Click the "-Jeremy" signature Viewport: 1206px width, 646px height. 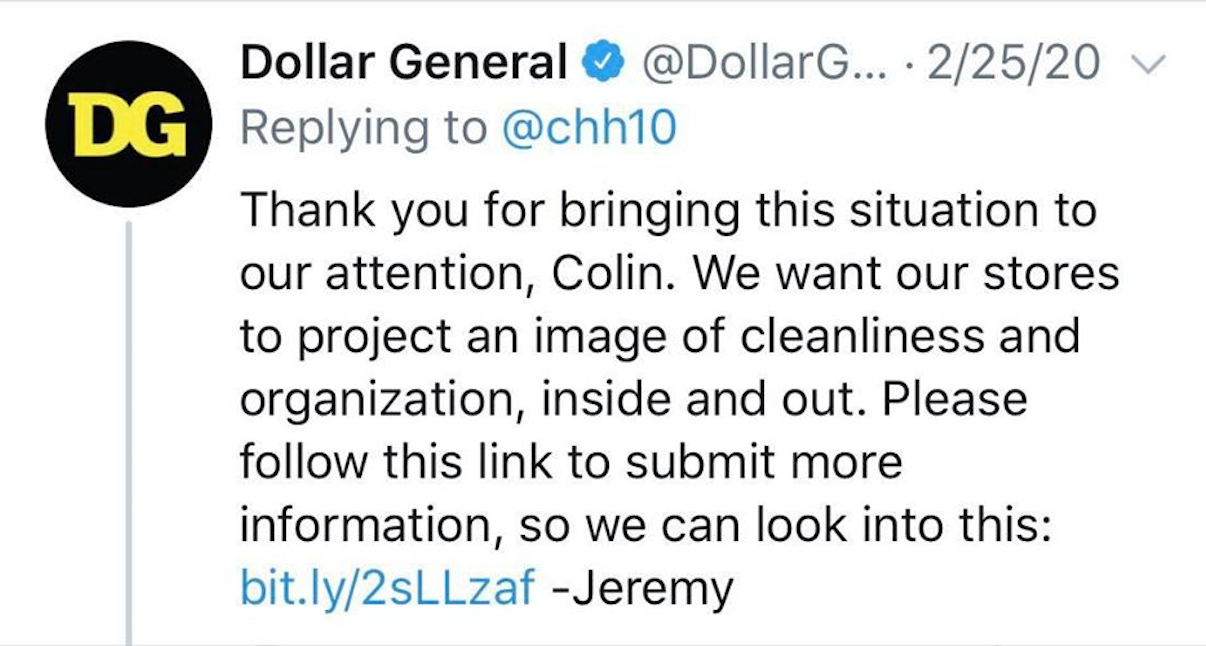[x=642, y=588]
